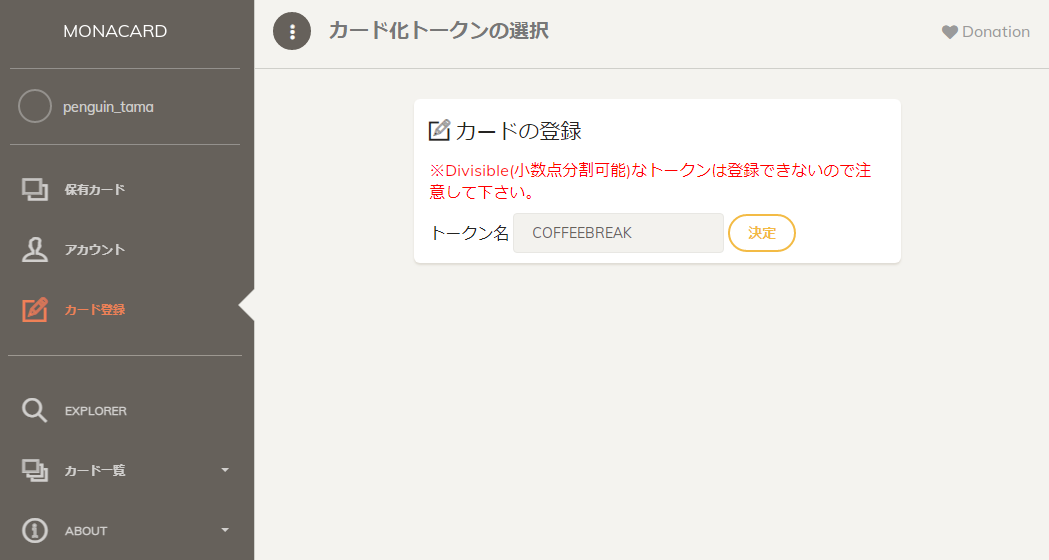Screen dimensions: 1049x560
Task: Click the penguin_tama avatar circle
Action: 35,106
